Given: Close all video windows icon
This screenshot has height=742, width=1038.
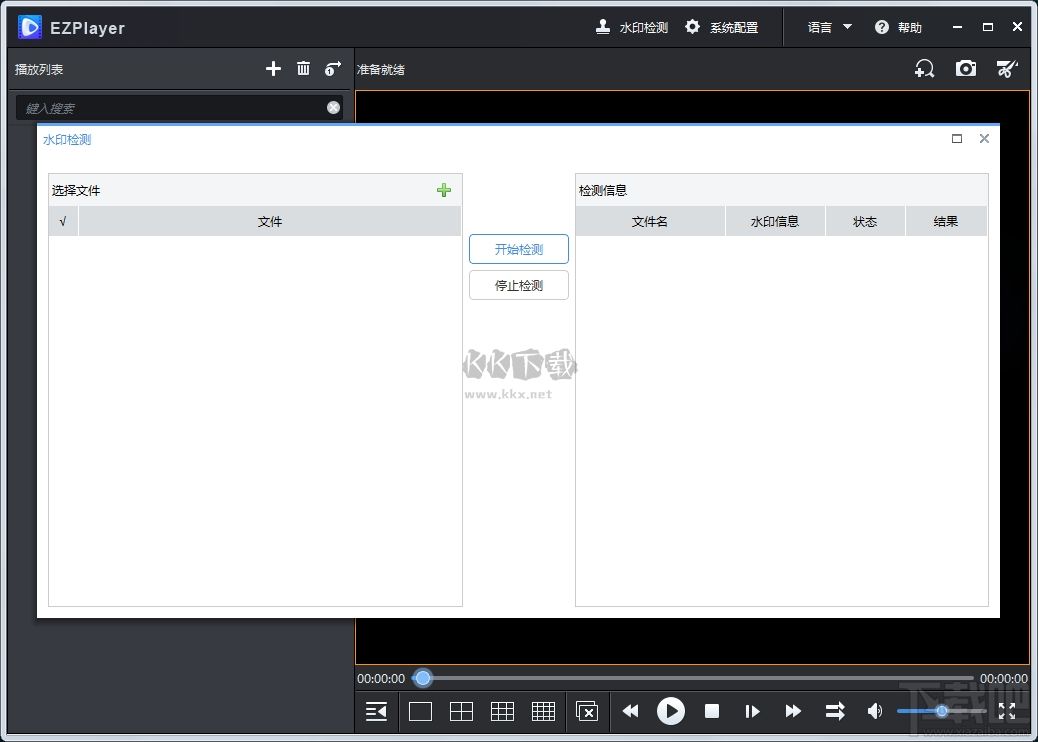Looking at the screenshot, I should (587, 711).
